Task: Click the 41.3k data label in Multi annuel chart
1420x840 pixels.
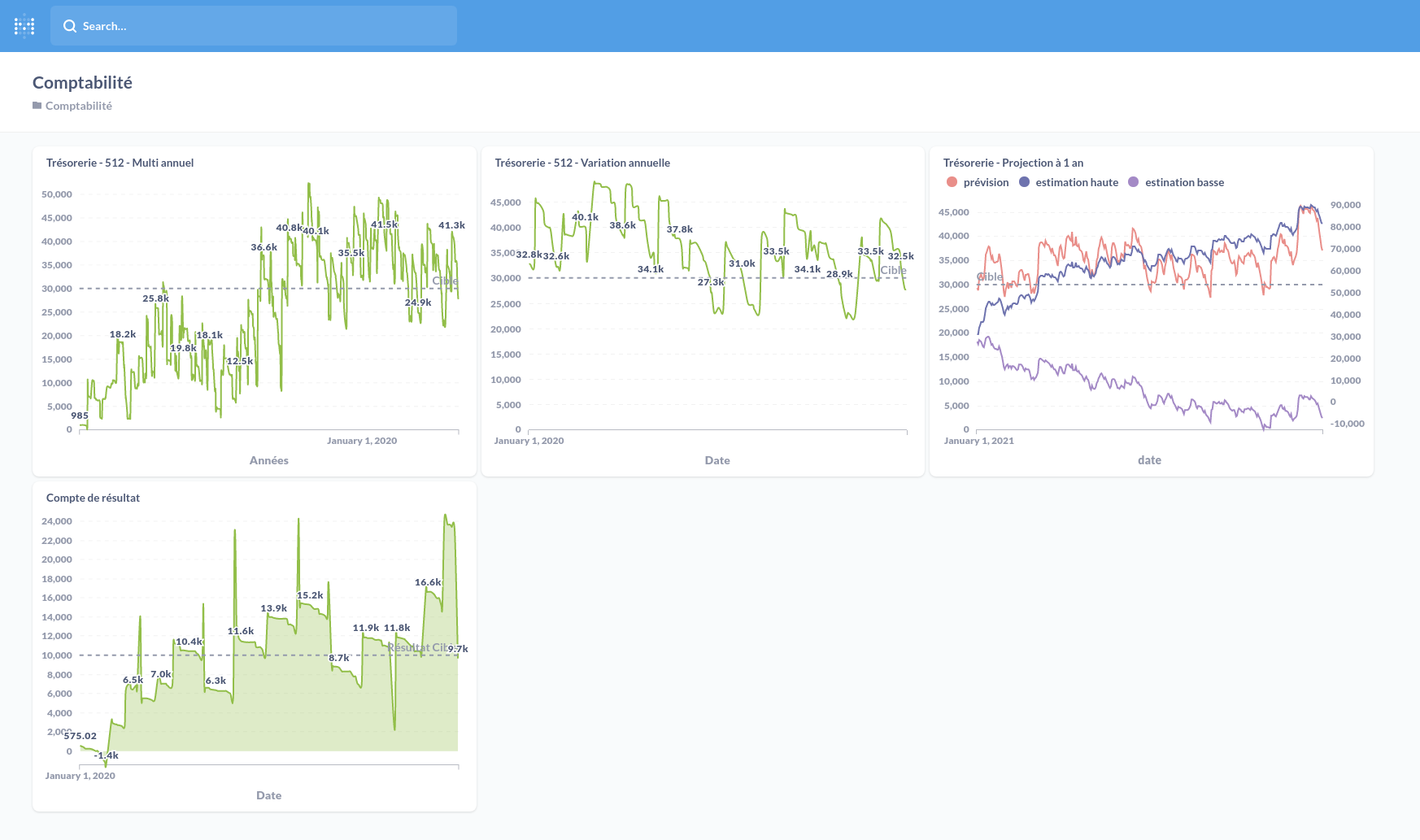Action: coord(451,225)
